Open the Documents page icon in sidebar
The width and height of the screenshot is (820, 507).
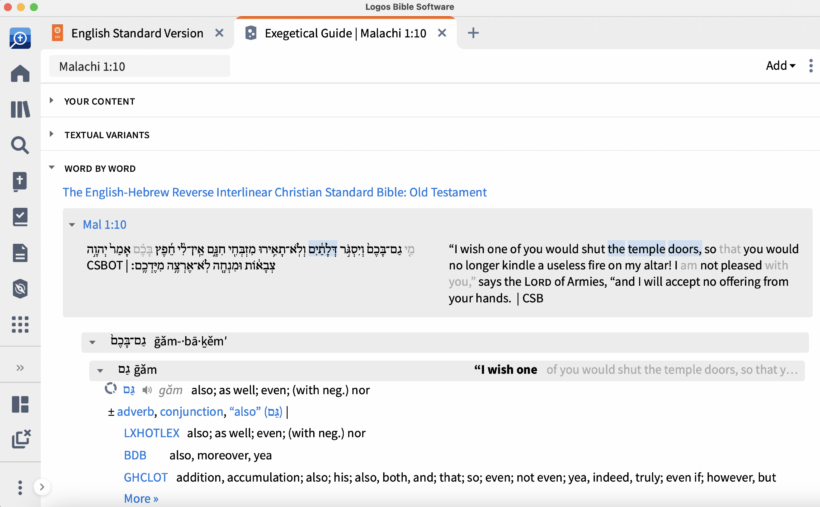click(x=20, y=253)
